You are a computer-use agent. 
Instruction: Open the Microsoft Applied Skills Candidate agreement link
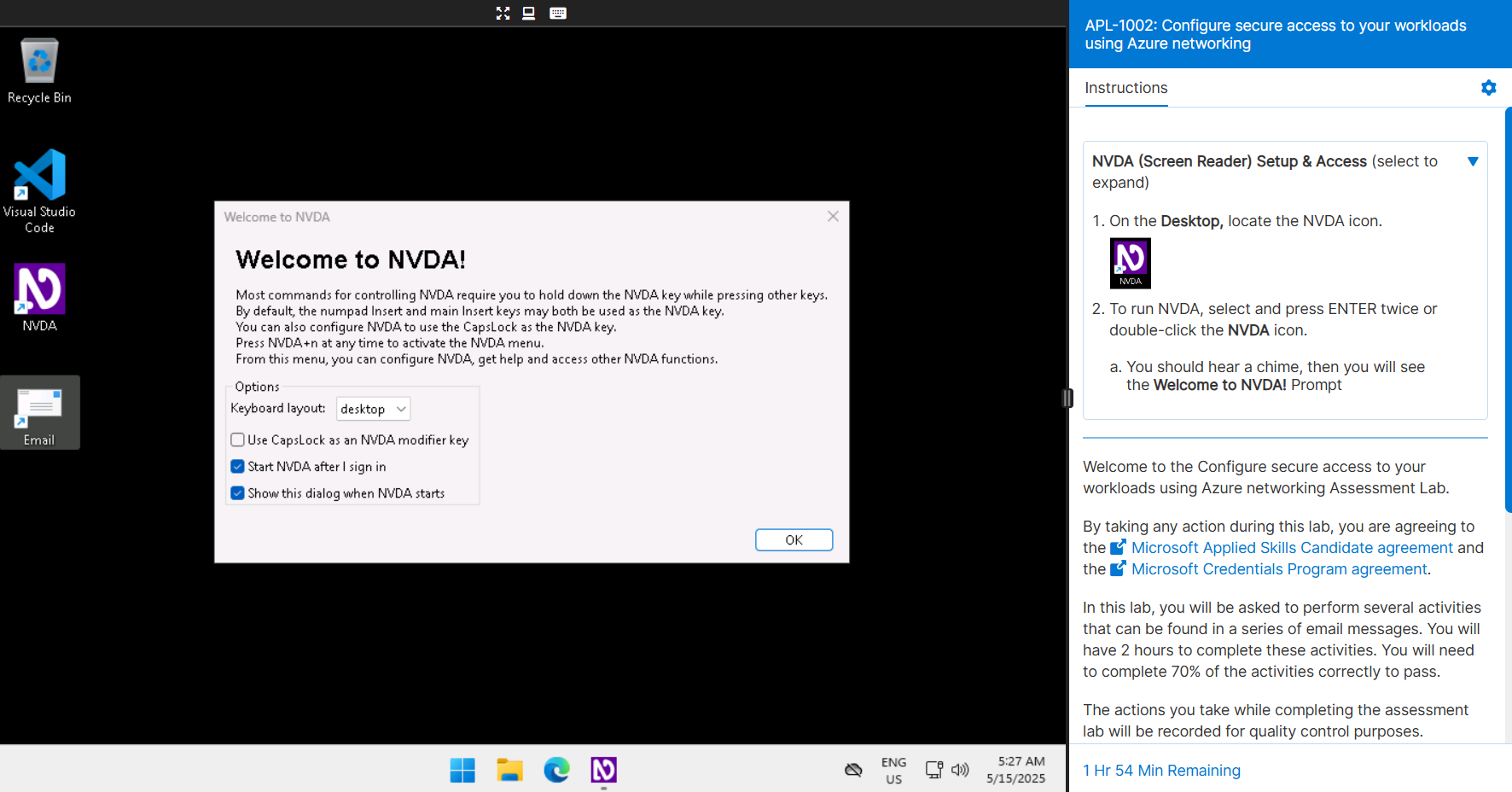pos(1294,547)
